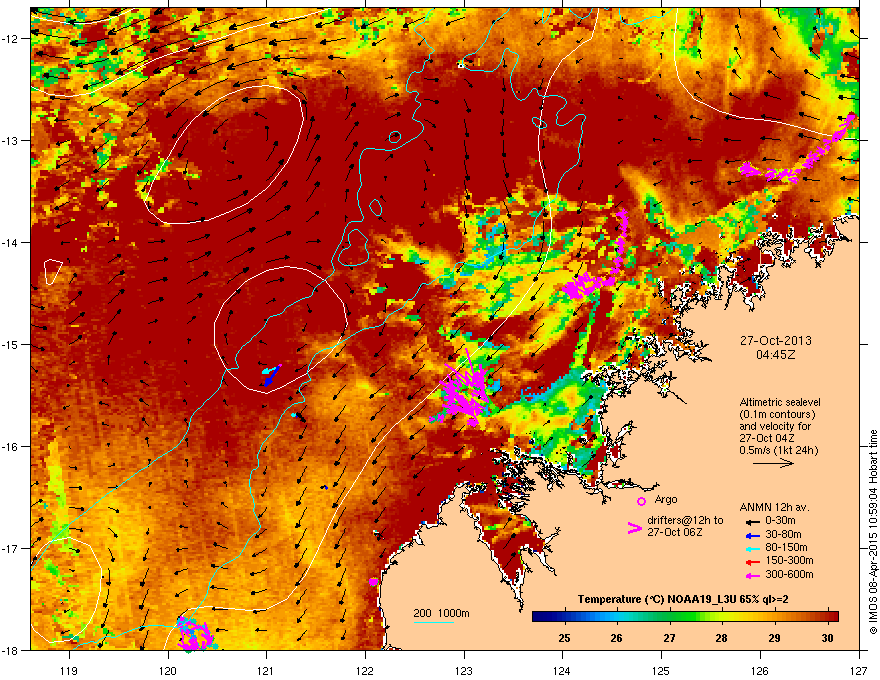Click the colorbar tick label 26
This screenshot has width=880, height=680.
pos(617,638)
